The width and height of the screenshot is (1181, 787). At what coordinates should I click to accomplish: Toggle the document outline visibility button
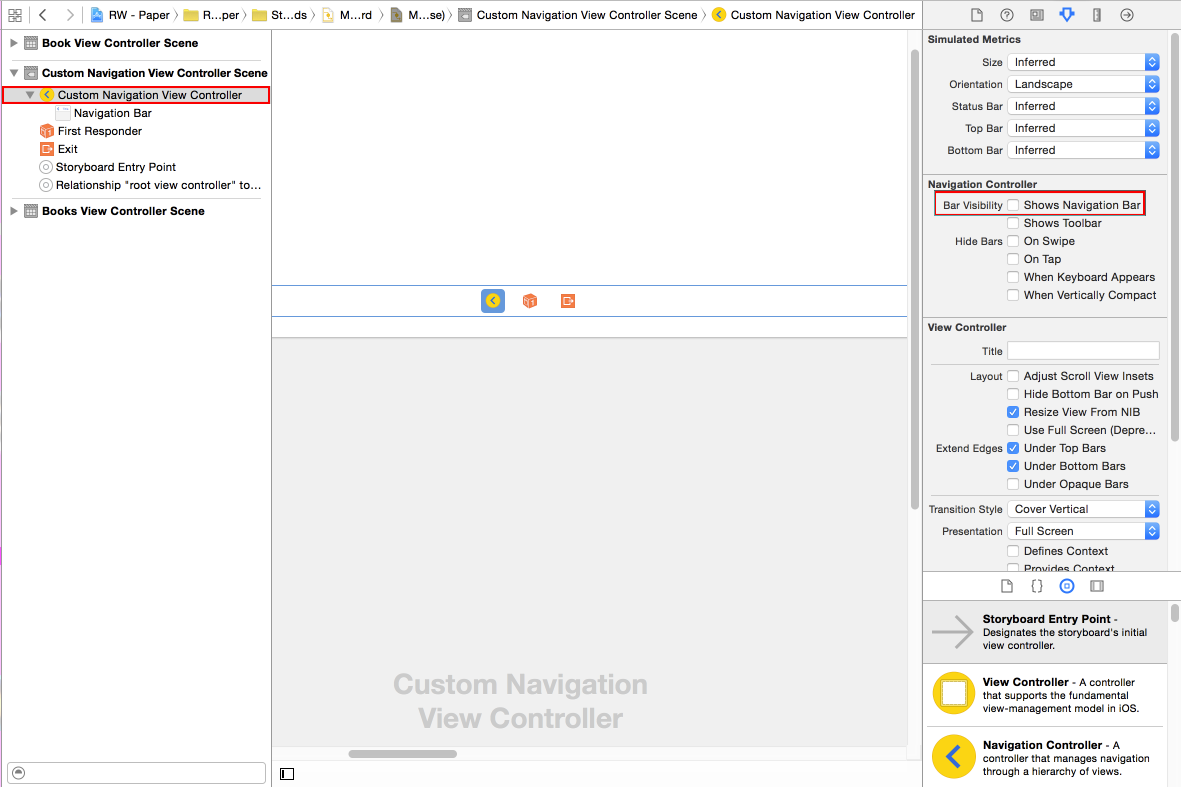tap(287, 773)
